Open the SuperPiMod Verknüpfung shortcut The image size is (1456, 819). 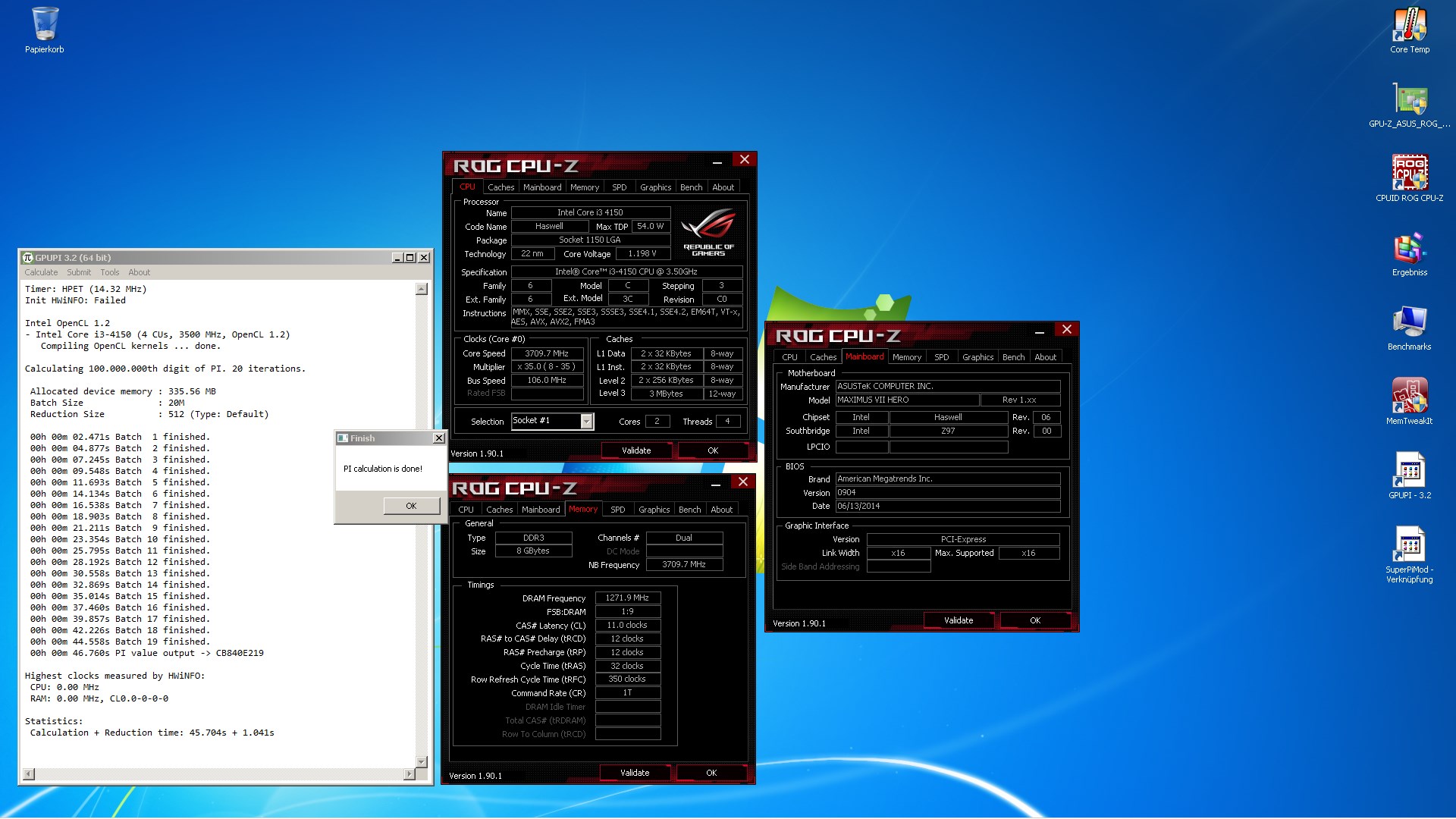click(1409, 555)
